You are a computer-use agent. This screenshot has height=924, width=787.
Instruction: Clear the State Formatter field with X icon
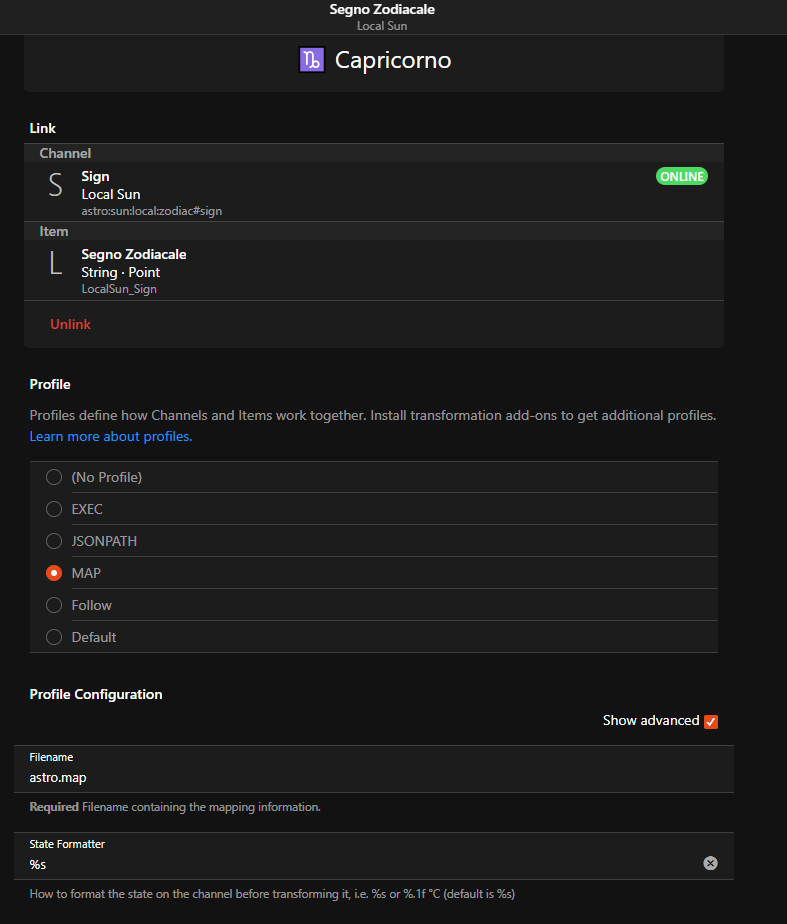pyautogui.click(x=710, y=863)
